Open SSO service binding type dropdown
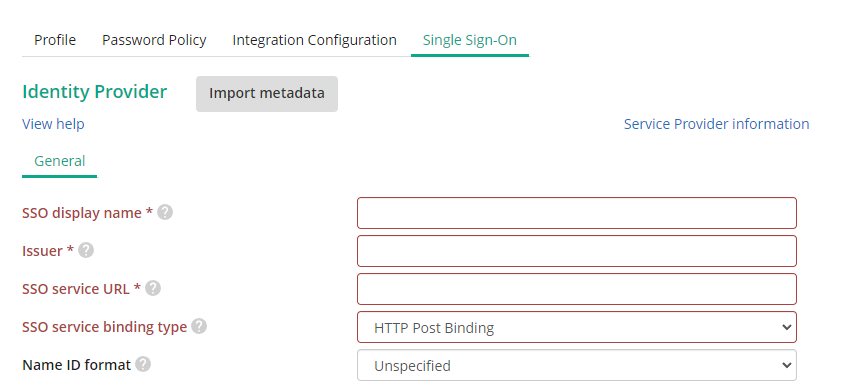The height and width of the screenshot is (388, 843). [577, 327]
